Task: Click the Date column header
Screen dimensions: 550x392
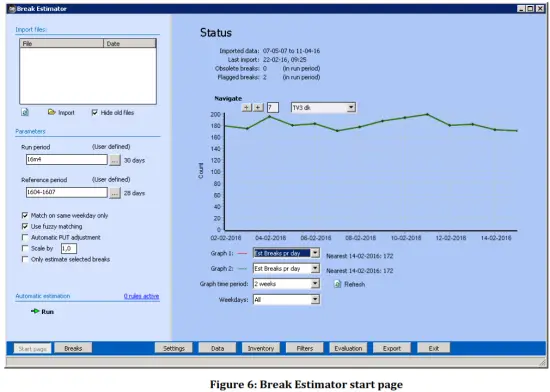Action: click(130, 43)
